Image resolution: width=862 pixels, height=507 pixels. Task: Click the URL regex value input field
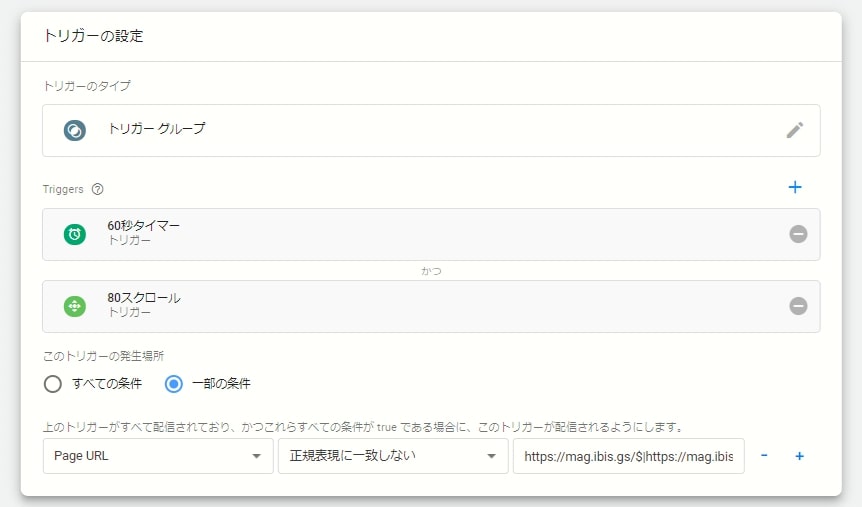pos(628,456)
